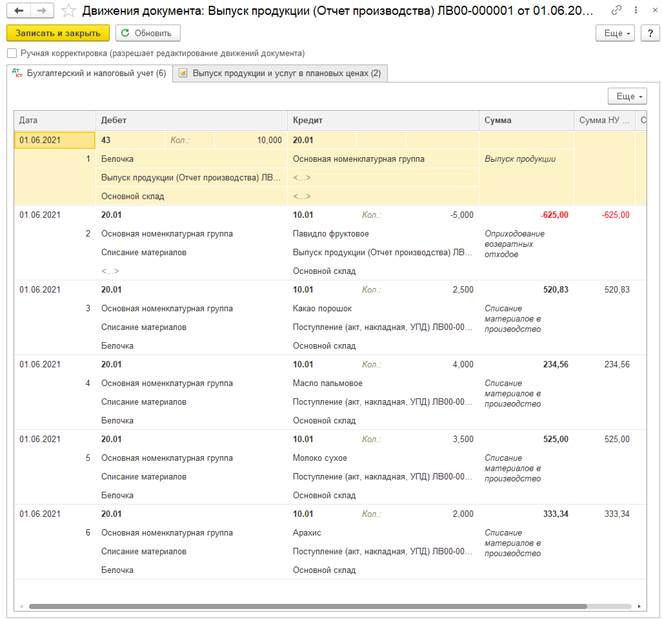
Task: Select quantity 10,000 in first entry
Action: click(x=250, y=140)
